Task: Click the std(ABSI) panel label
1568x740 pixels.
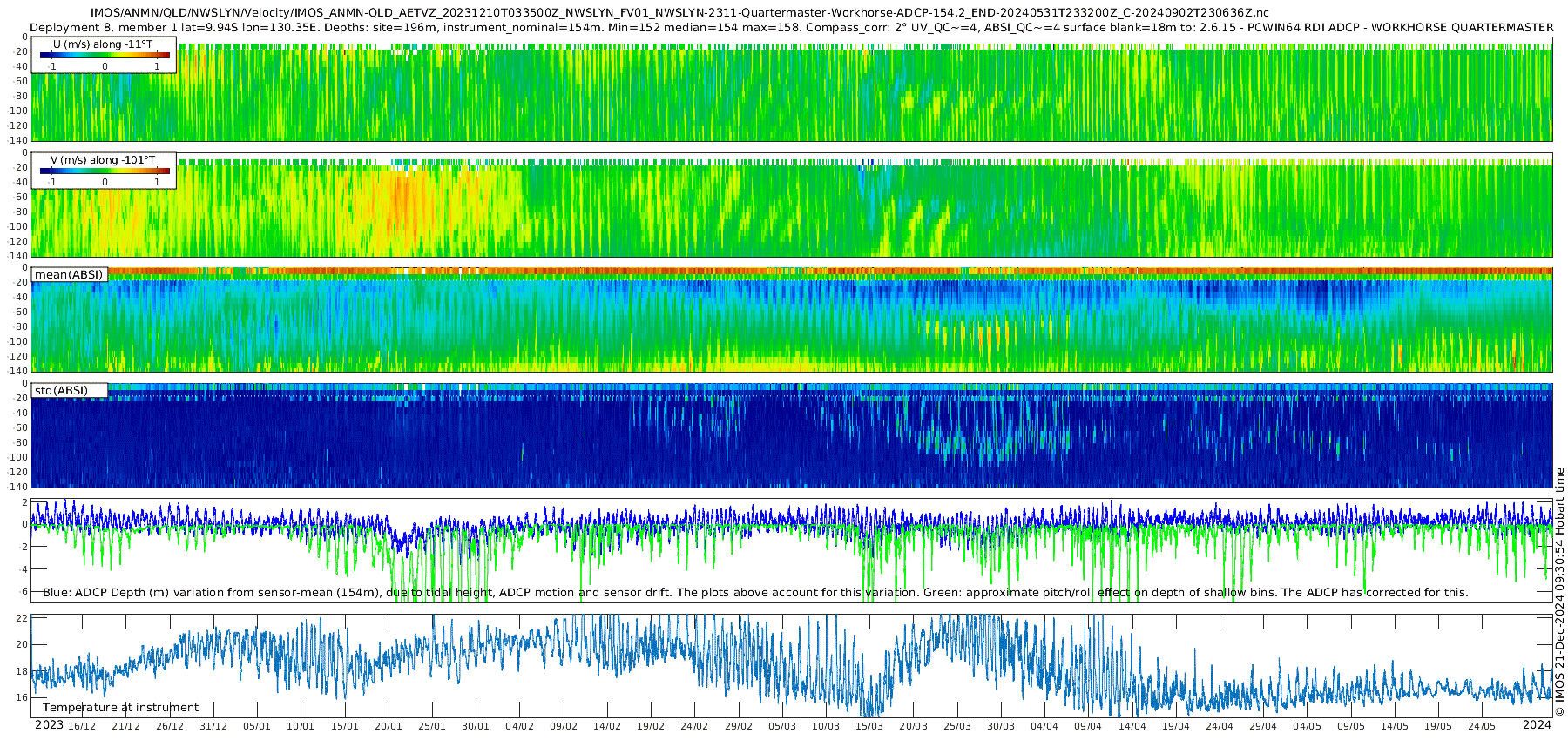Action: click(x=61, y=391)
